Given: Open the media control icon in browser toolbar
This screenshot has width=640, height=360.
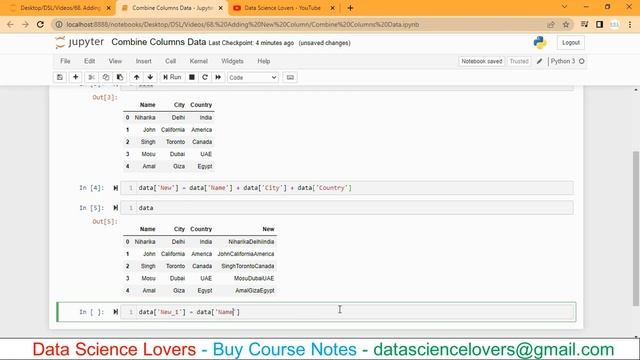Looking at the screenshot, I should pos(584,24).
